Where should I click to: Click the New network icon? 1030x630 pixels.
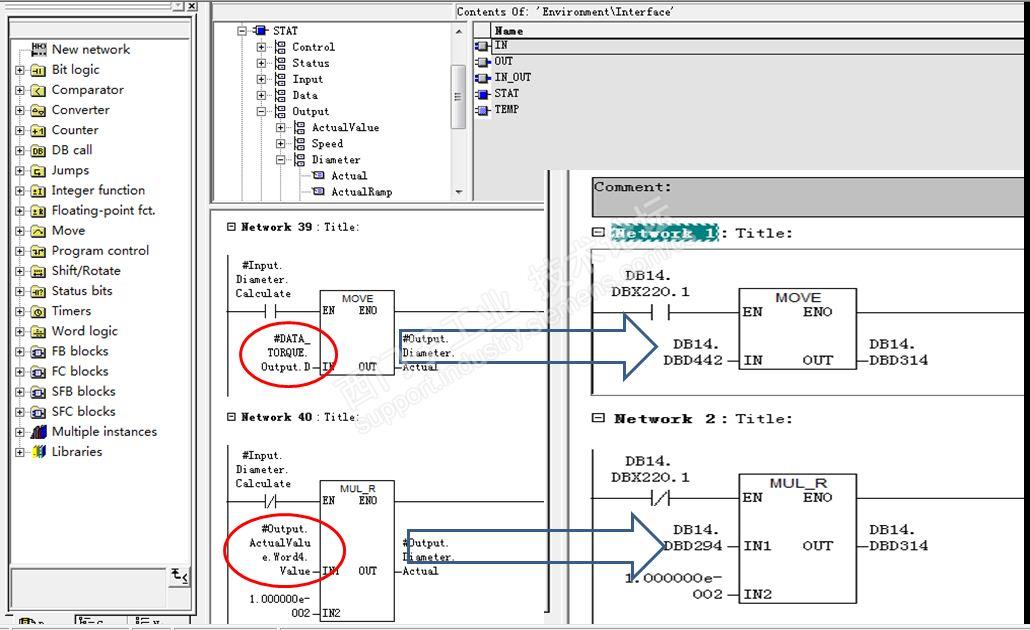click(39, 49)
